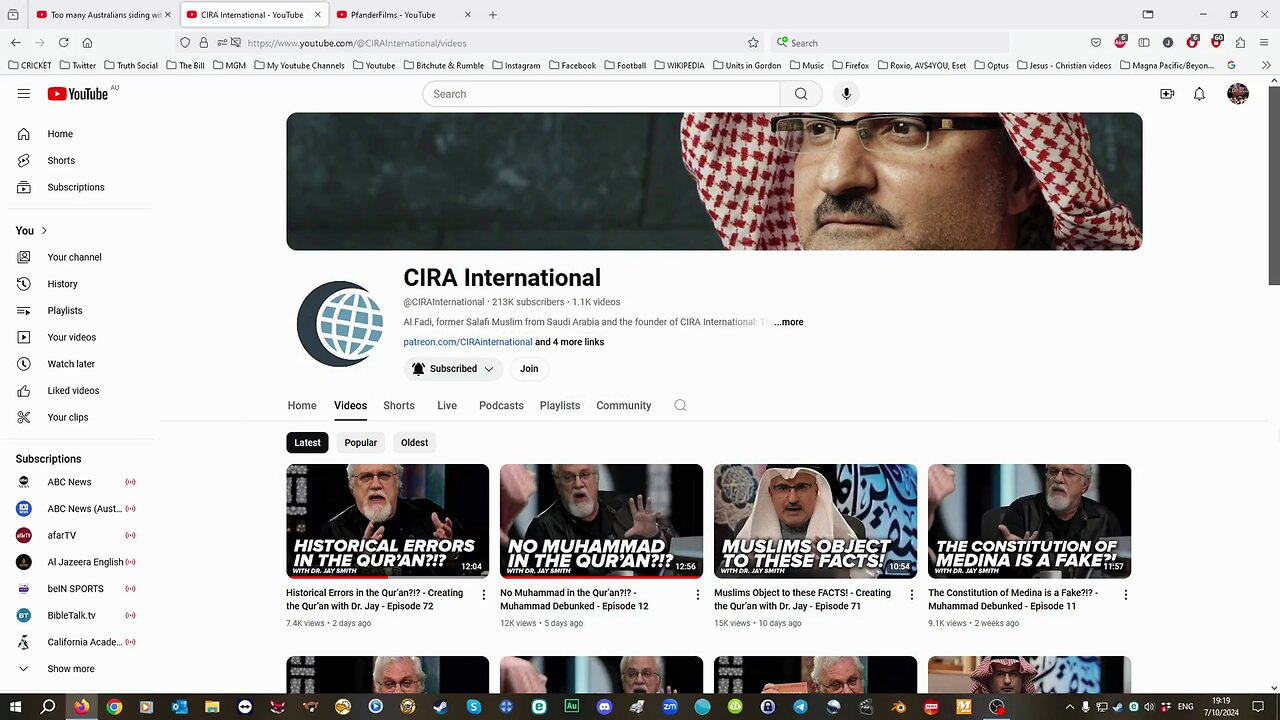Select the Latest sort chip
The width and height of the screenshot is (1280, 720).
point(307,442)
